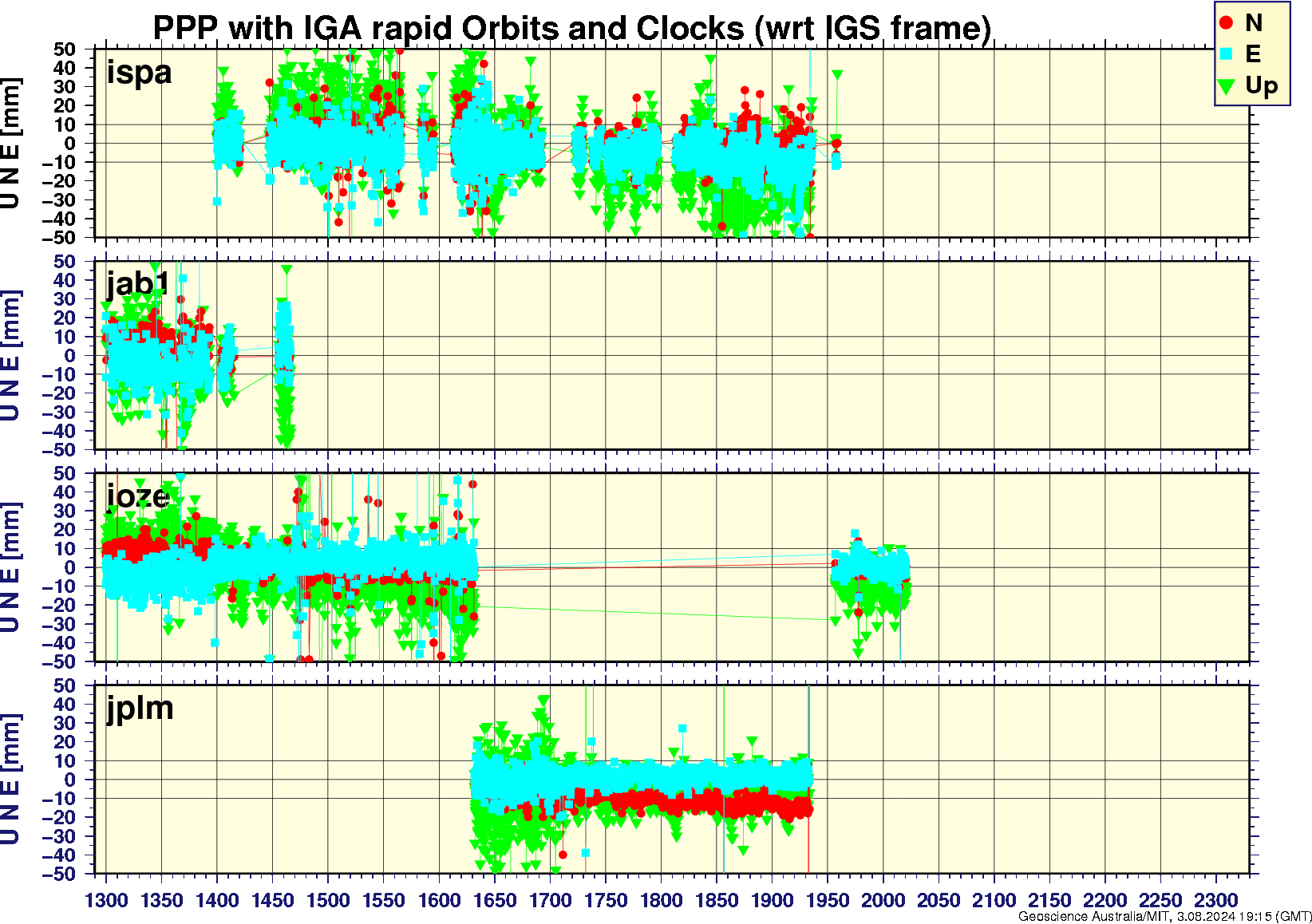1312x924 pixels.
Task: Click the x-axis label 1500
Action: coord(328,900)
